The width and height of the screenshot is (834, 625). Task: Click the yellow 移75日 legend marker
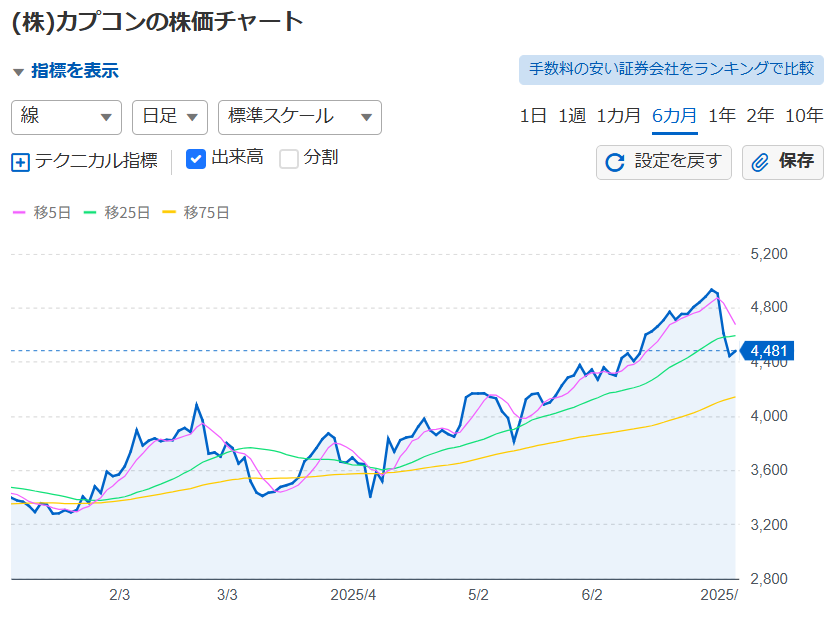(169, 212)
